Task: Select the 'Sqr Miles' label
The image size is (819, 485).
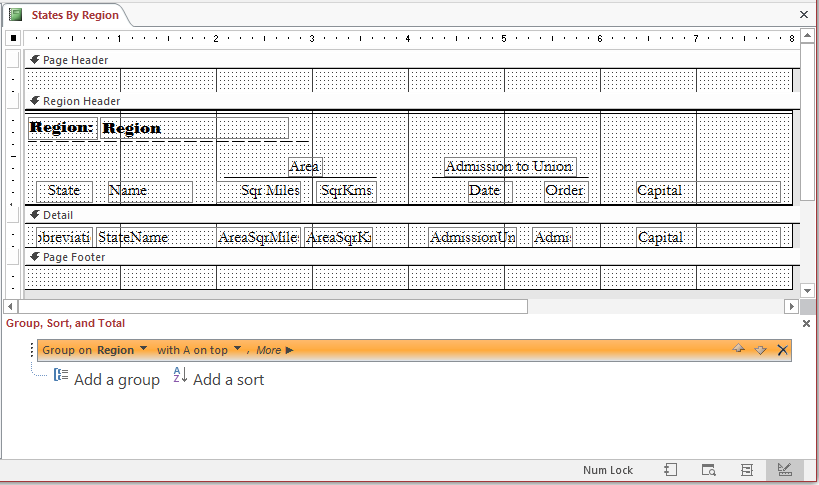Action: point(259,191)
